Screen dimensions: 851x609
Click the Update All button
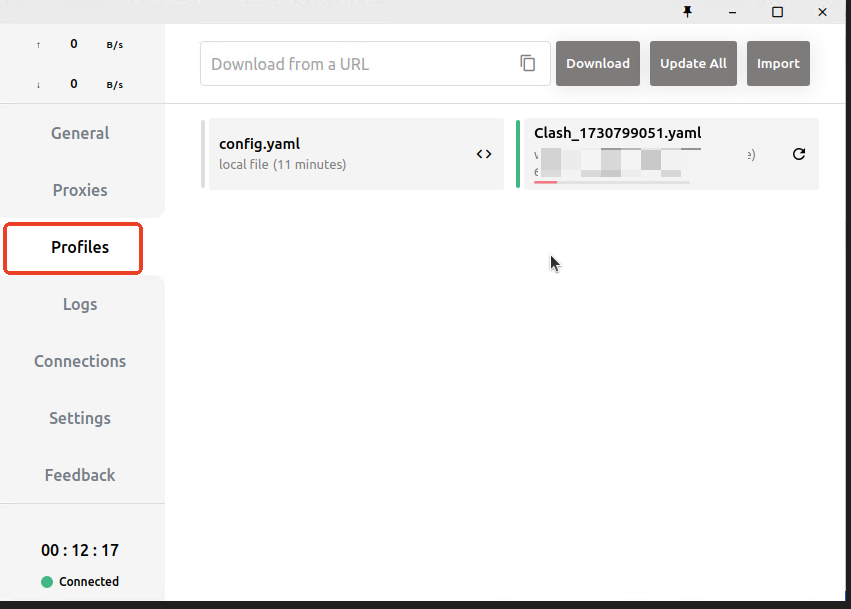click(693, 63)
